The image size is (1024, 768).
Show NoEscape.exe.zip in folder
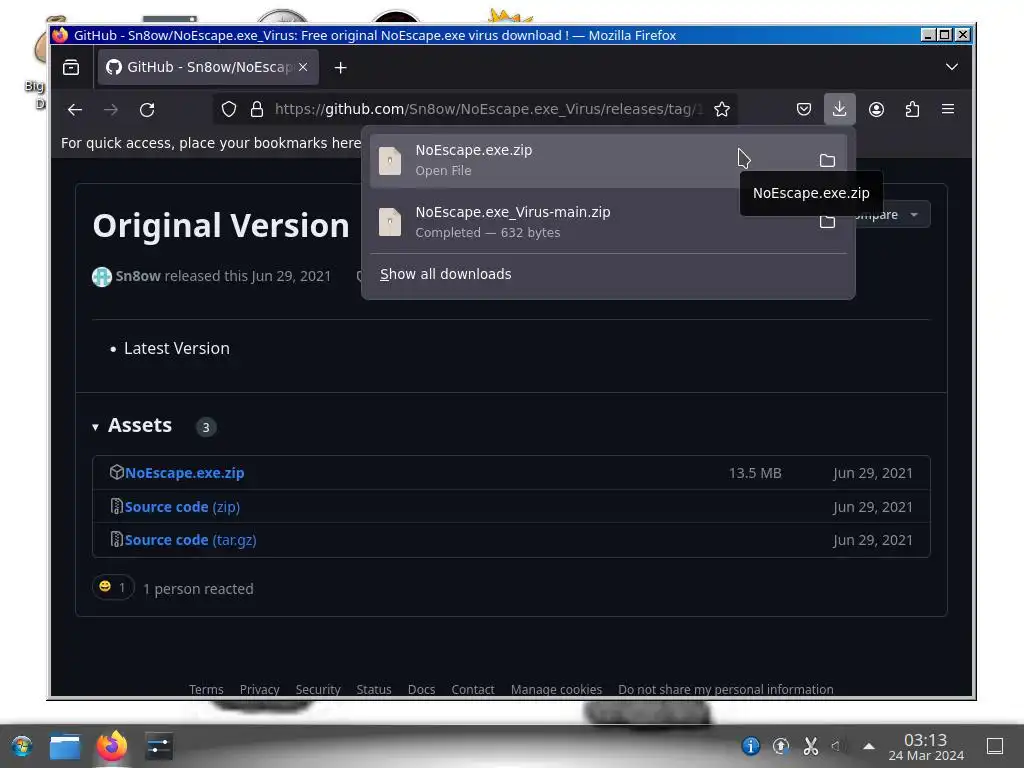827,160
